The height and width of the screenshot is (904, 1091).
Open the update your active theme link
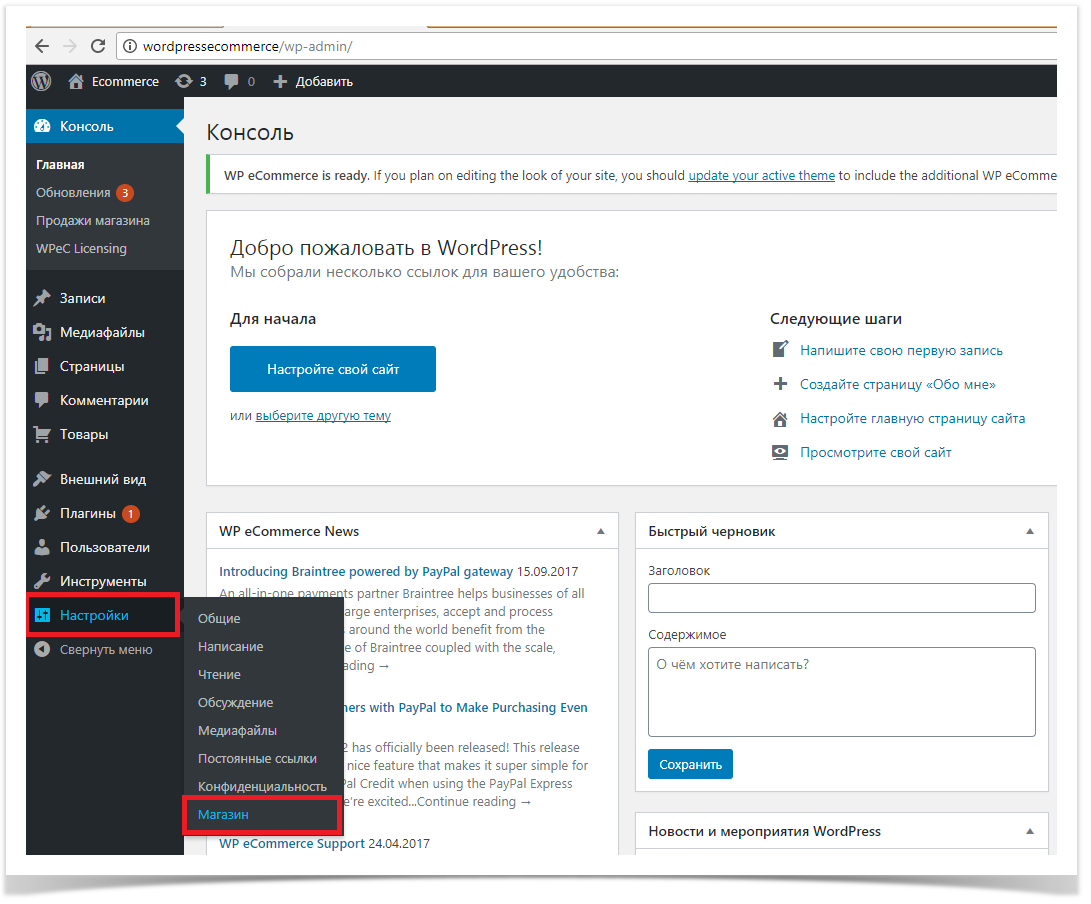(x=761, y=175)
